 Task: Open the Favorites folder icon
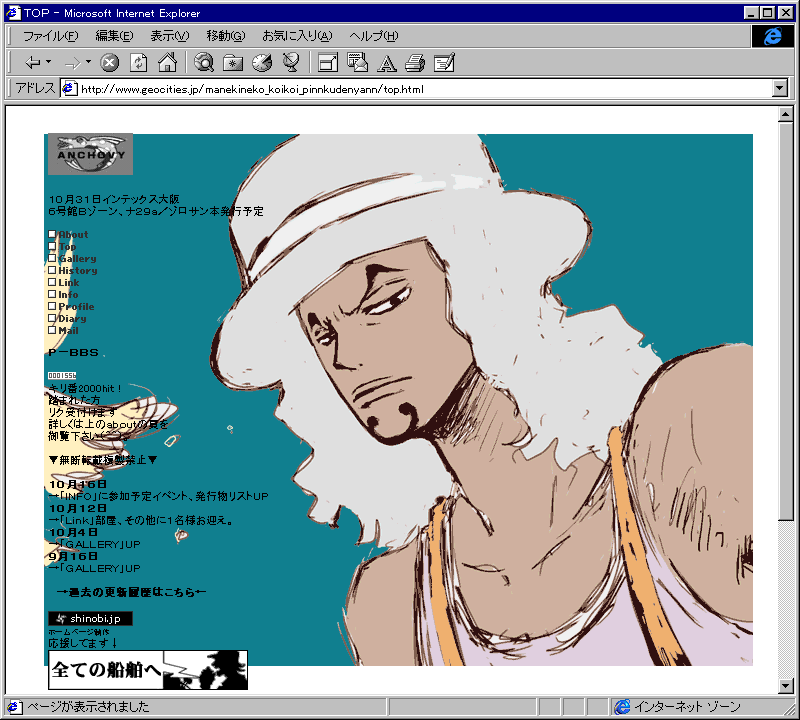(x=233, y=63)
